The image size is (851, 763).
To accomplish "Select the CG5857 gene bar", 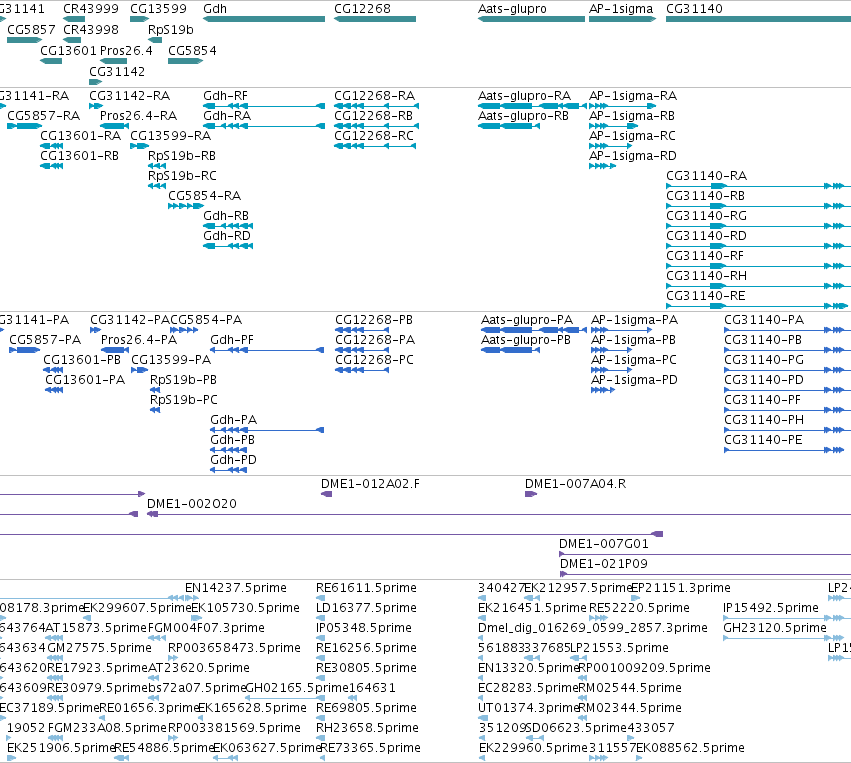I will pos(25,40).
